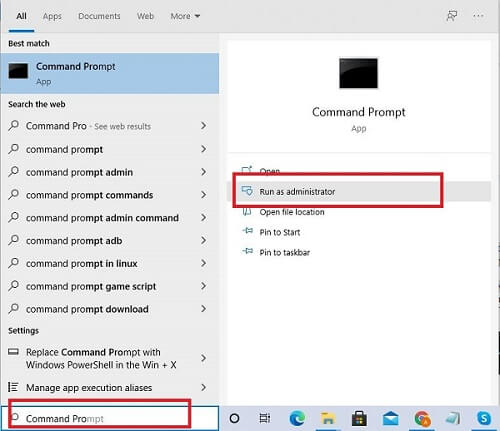Click the Command Prompt search box
The height and width of the screenshot is (431, 500).
click(x=110, y=418)
